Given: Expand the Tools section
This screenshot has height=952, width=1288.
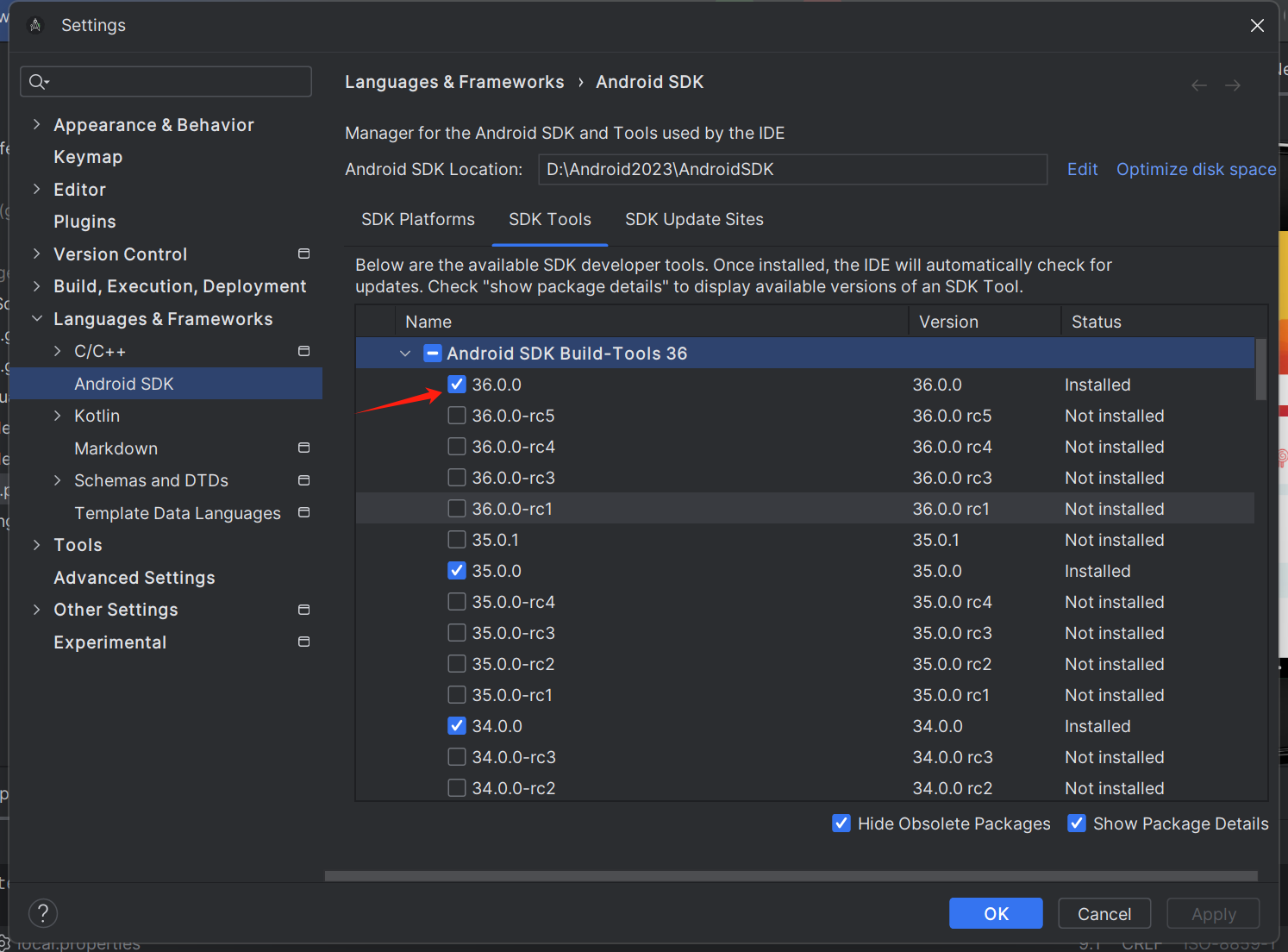Looking at the screenshot, I should click(36, 545).
